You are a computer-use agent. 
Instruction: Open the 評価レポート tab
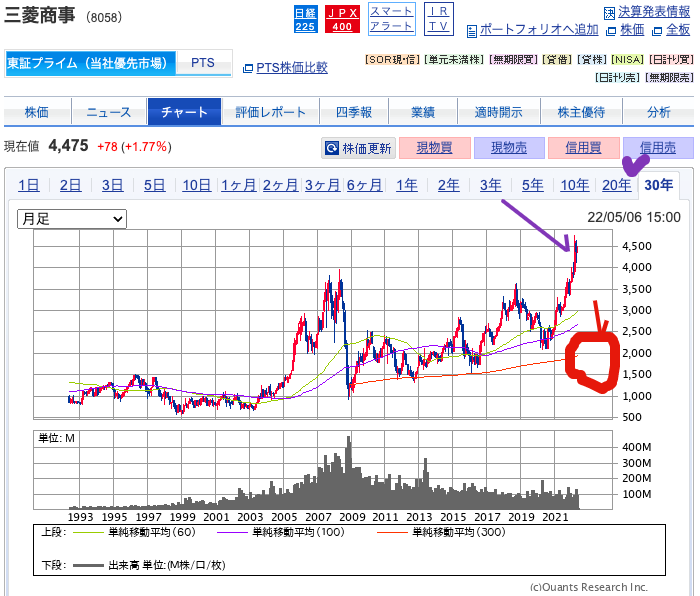271,112
